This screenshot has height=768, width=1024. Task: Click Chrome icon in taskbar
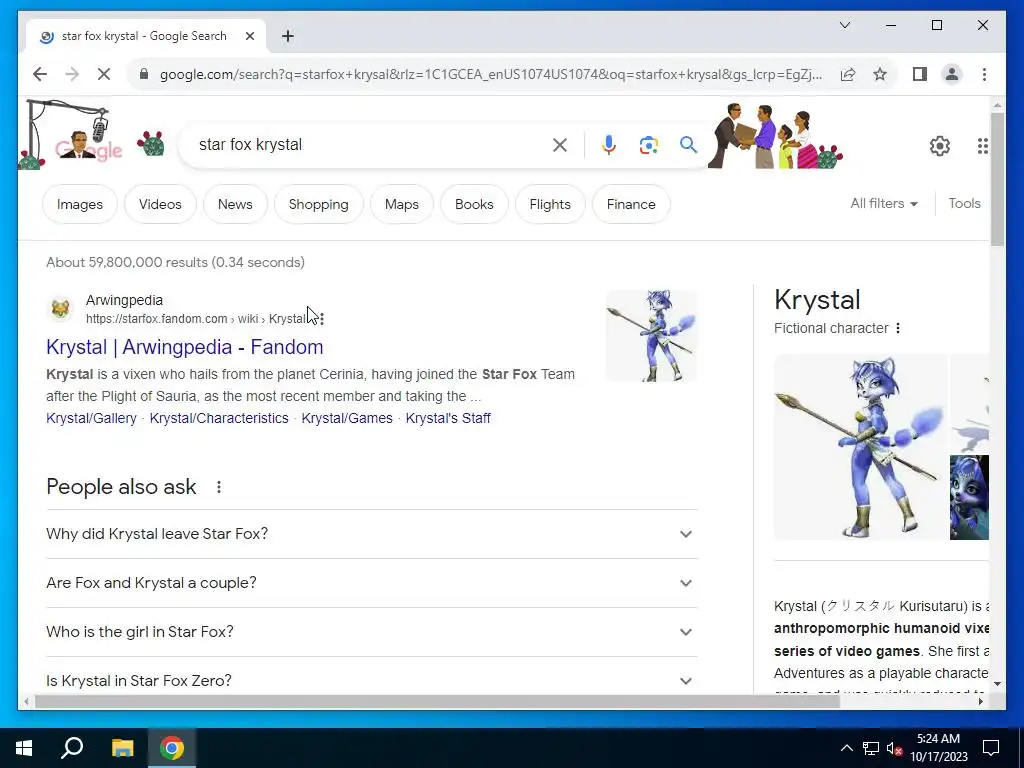[x=172, y=748]
